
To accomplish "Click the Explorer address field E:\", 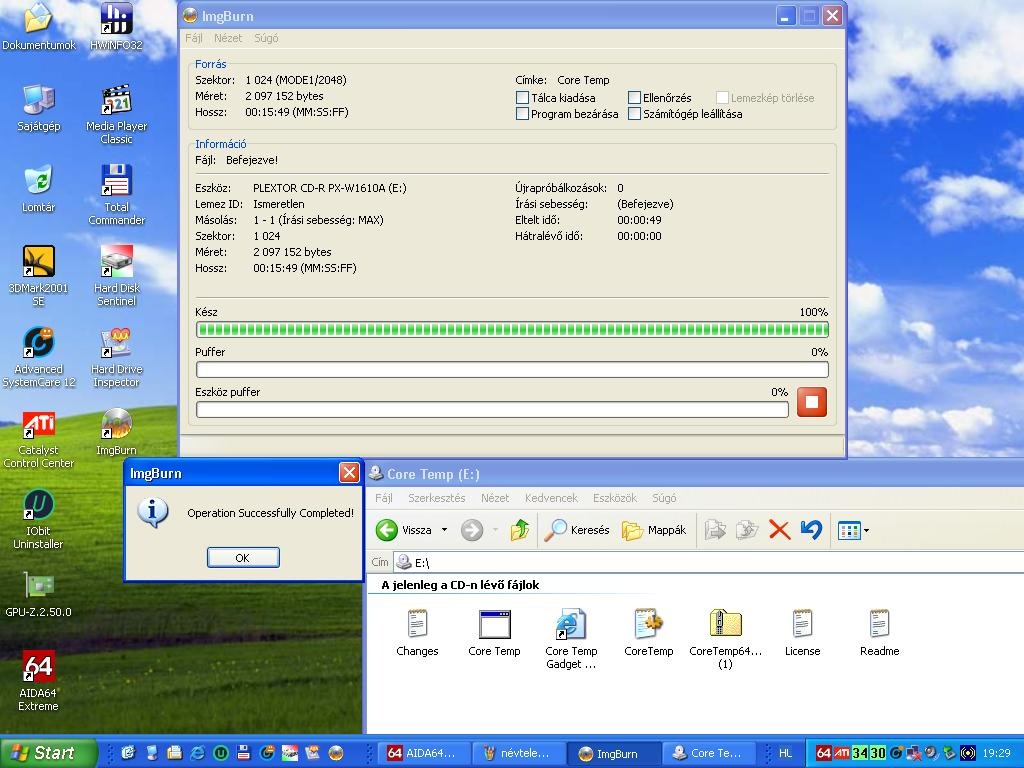I will (x=709, y=562).
